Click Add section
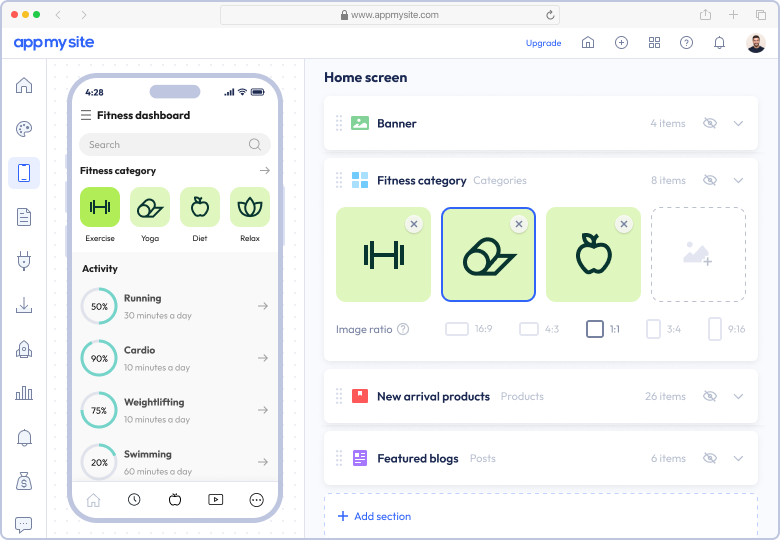The width and height of the screenshot is (780, 540). 375,516
